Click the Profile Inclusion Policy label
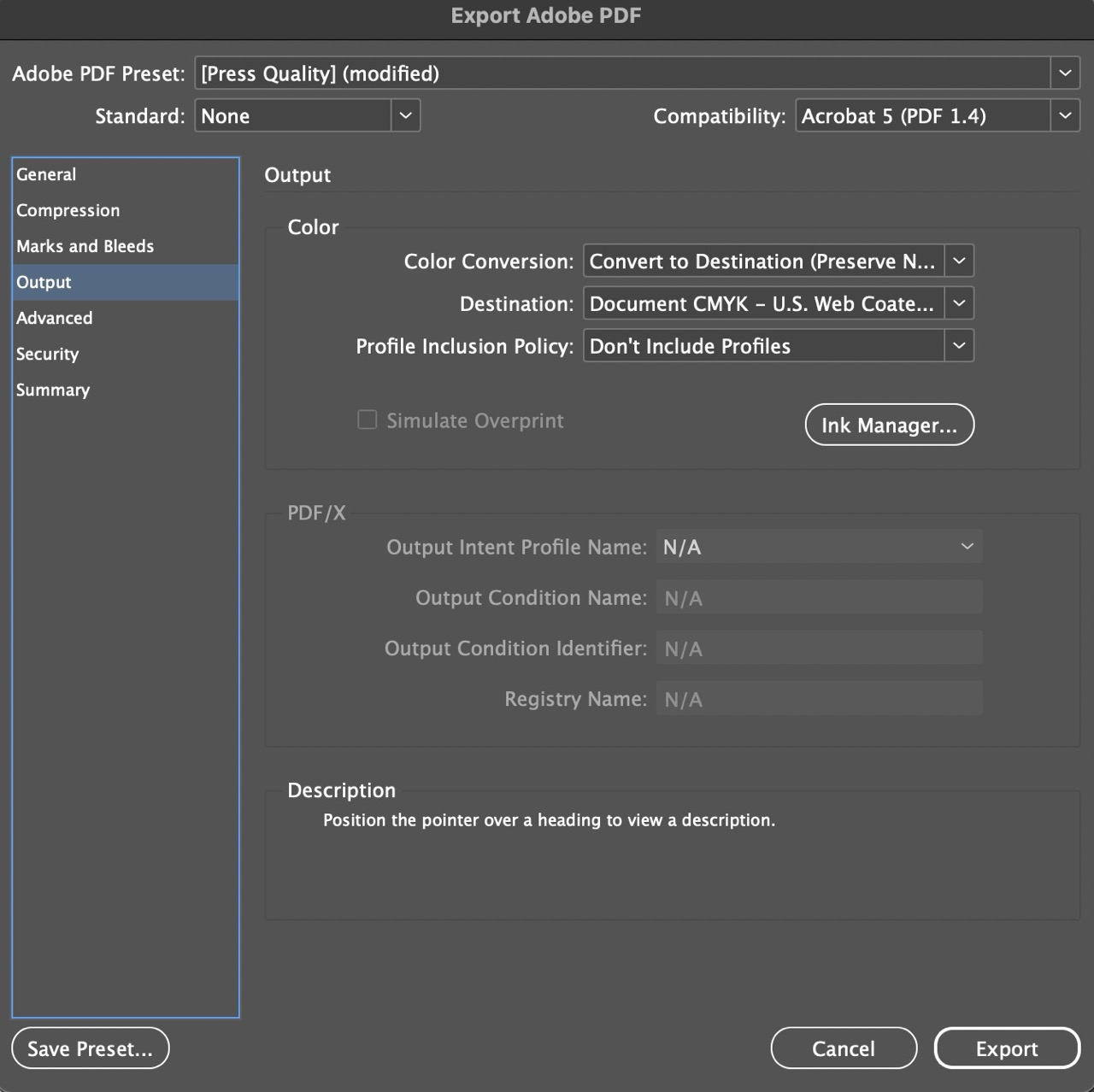This screenshot has width=1094, height=1092. (x=464, y=346)
